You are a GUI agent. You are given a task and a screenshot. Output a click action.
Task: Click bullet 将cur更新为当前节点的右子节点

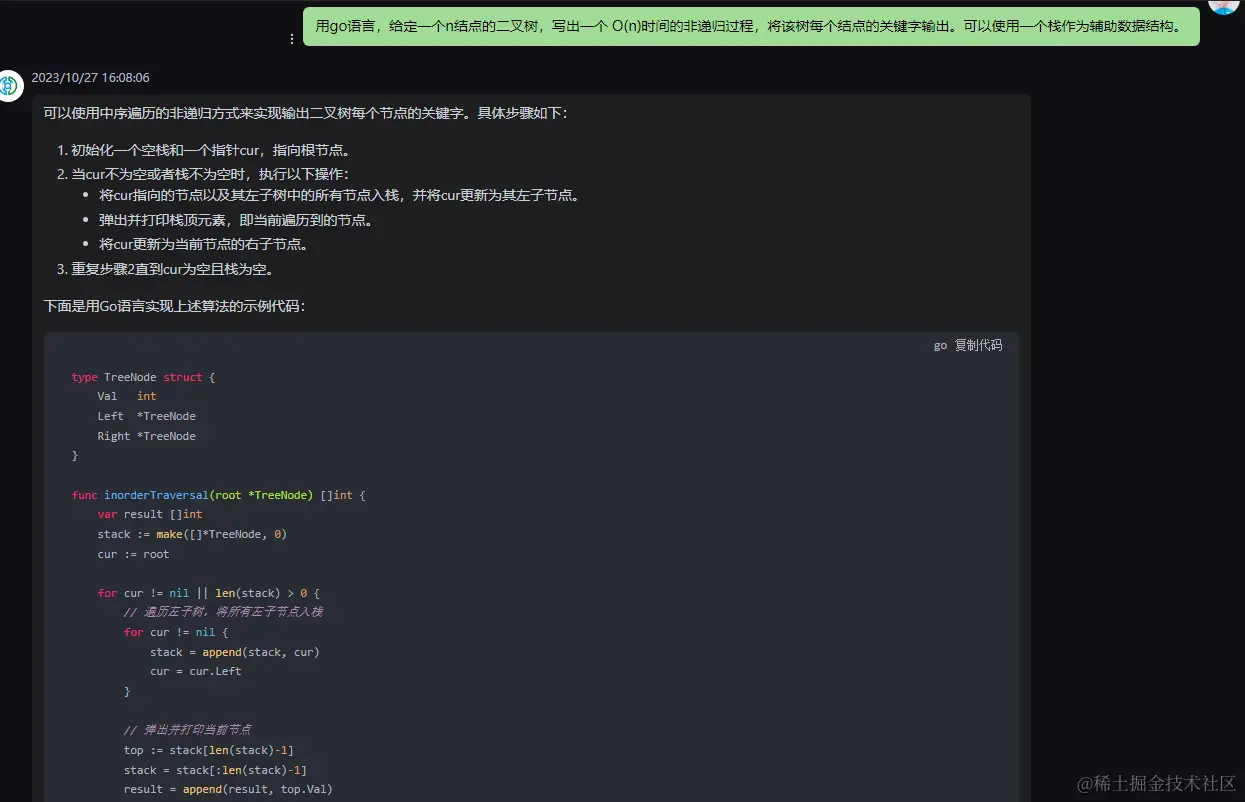point(204,244)
